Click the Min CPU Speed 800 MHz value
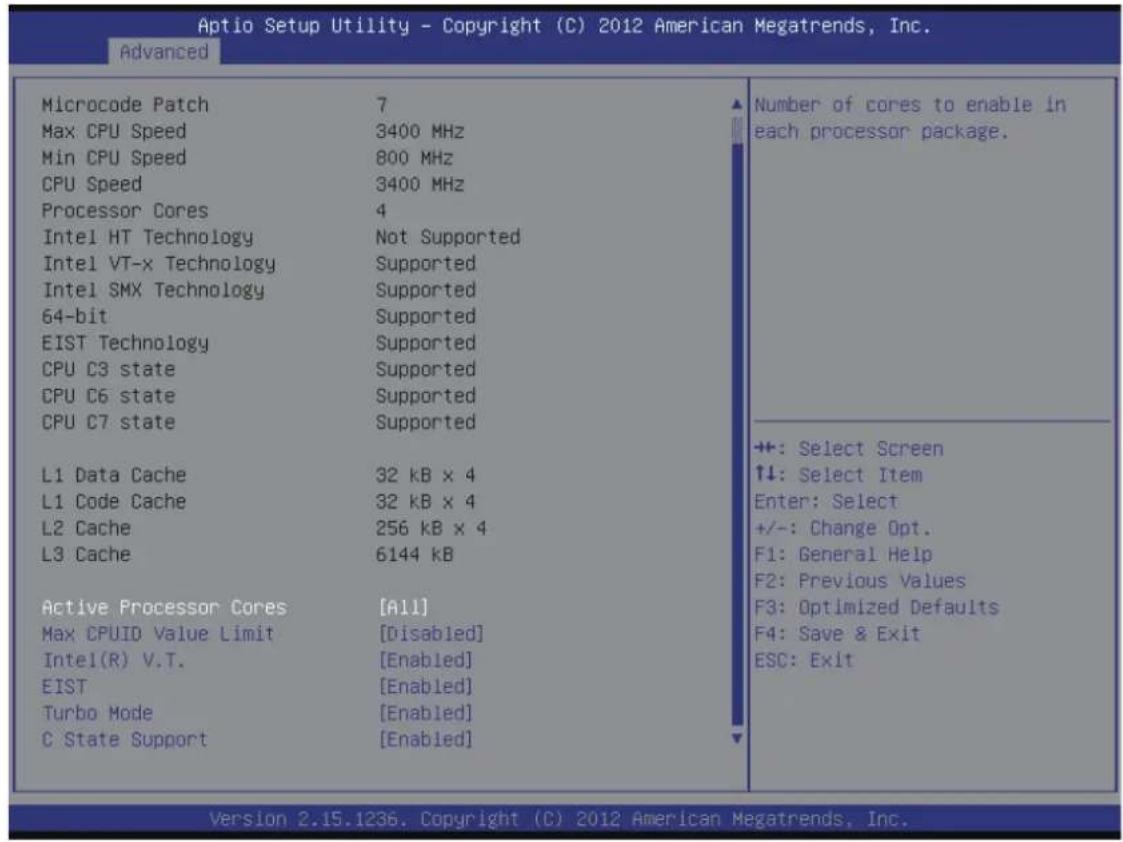The height and width of the screenshot is (842, 1123). (x=415, y=158)
